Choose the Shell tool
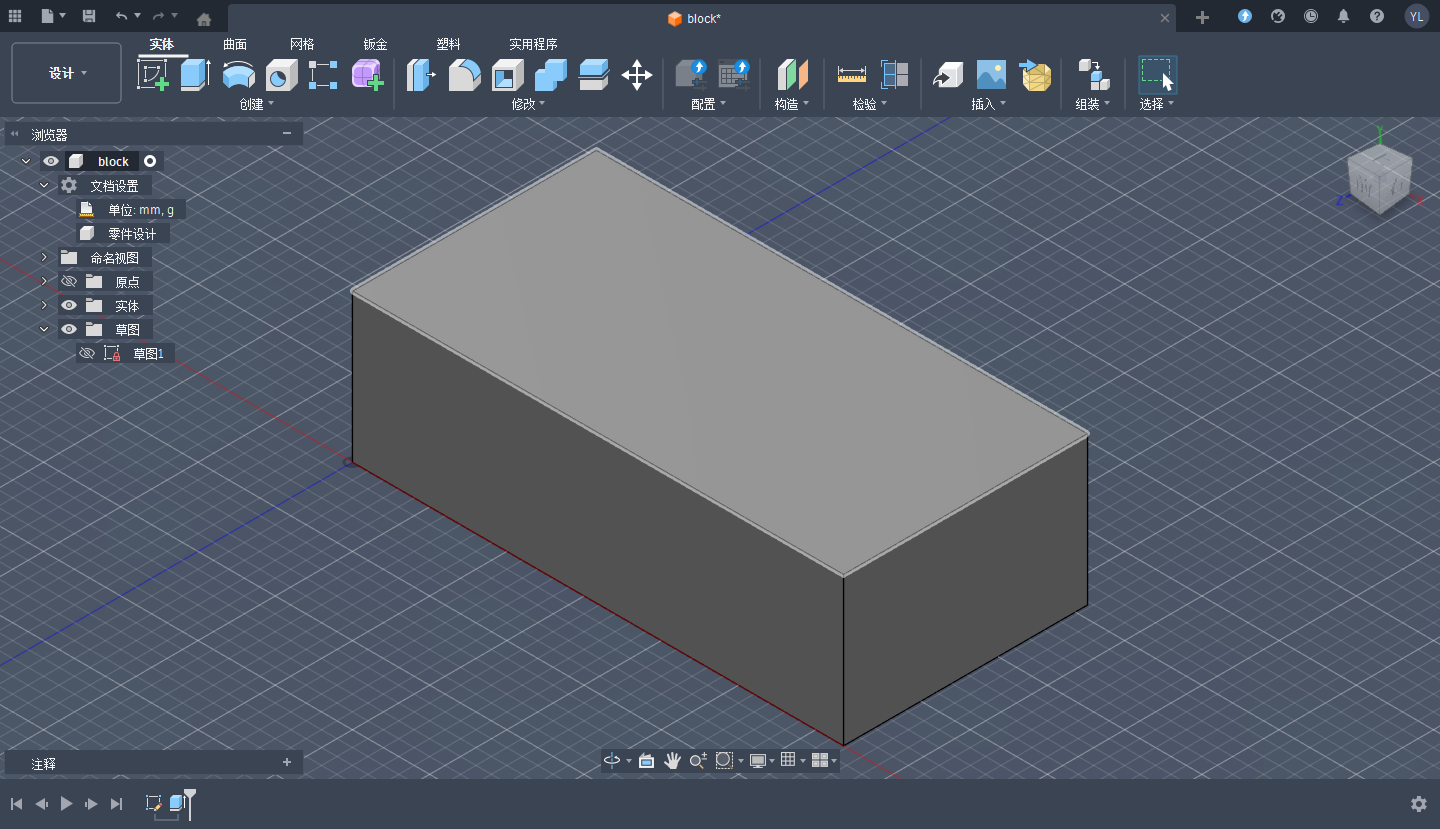The image size is (1440, 829). [x=507, y=75]
